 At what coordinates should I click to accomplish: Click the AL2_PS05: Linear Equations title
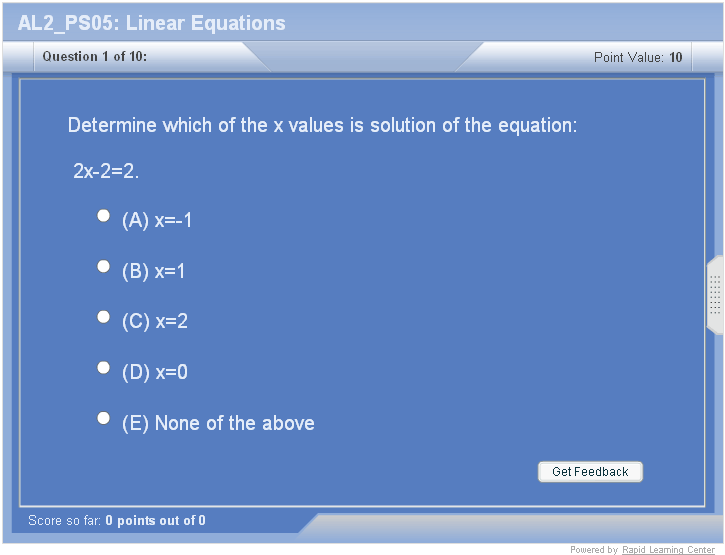pyautogui.click(x=152, y=23)
